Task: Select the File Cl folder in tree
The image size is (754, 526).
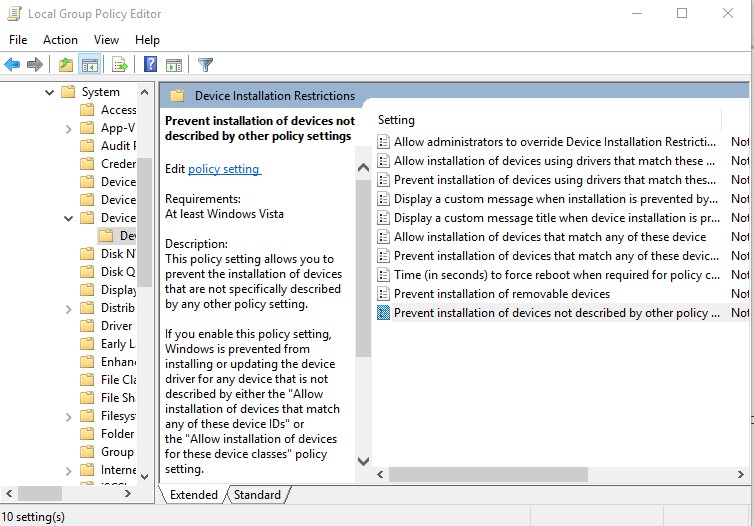Action: 118,380
